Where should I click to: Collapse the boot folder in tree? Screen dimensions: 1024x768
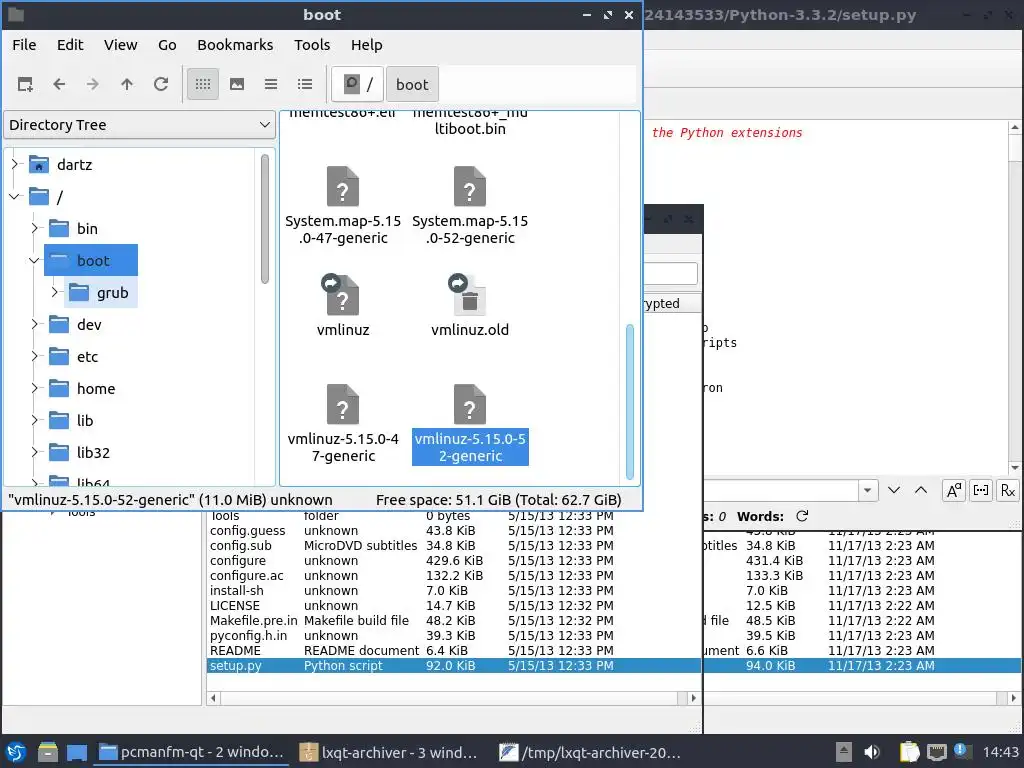coord(35,261)
